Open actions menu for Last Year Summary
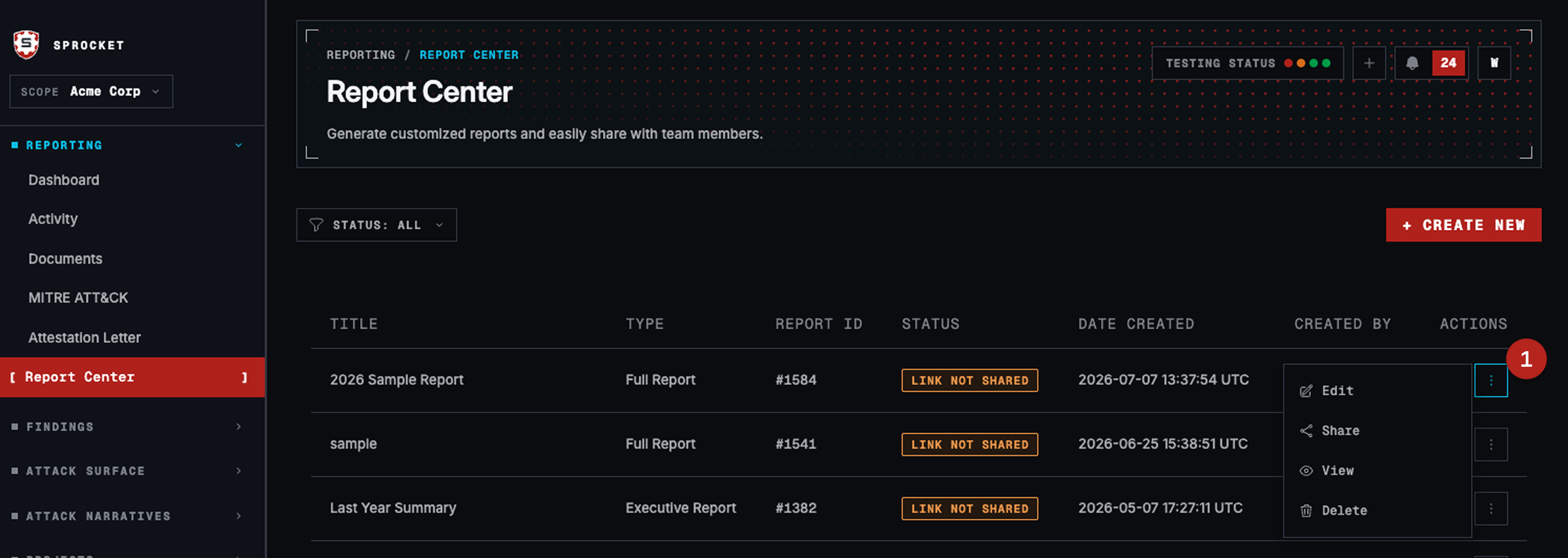Viewport: 1568px width, 558px height. 1491,508
